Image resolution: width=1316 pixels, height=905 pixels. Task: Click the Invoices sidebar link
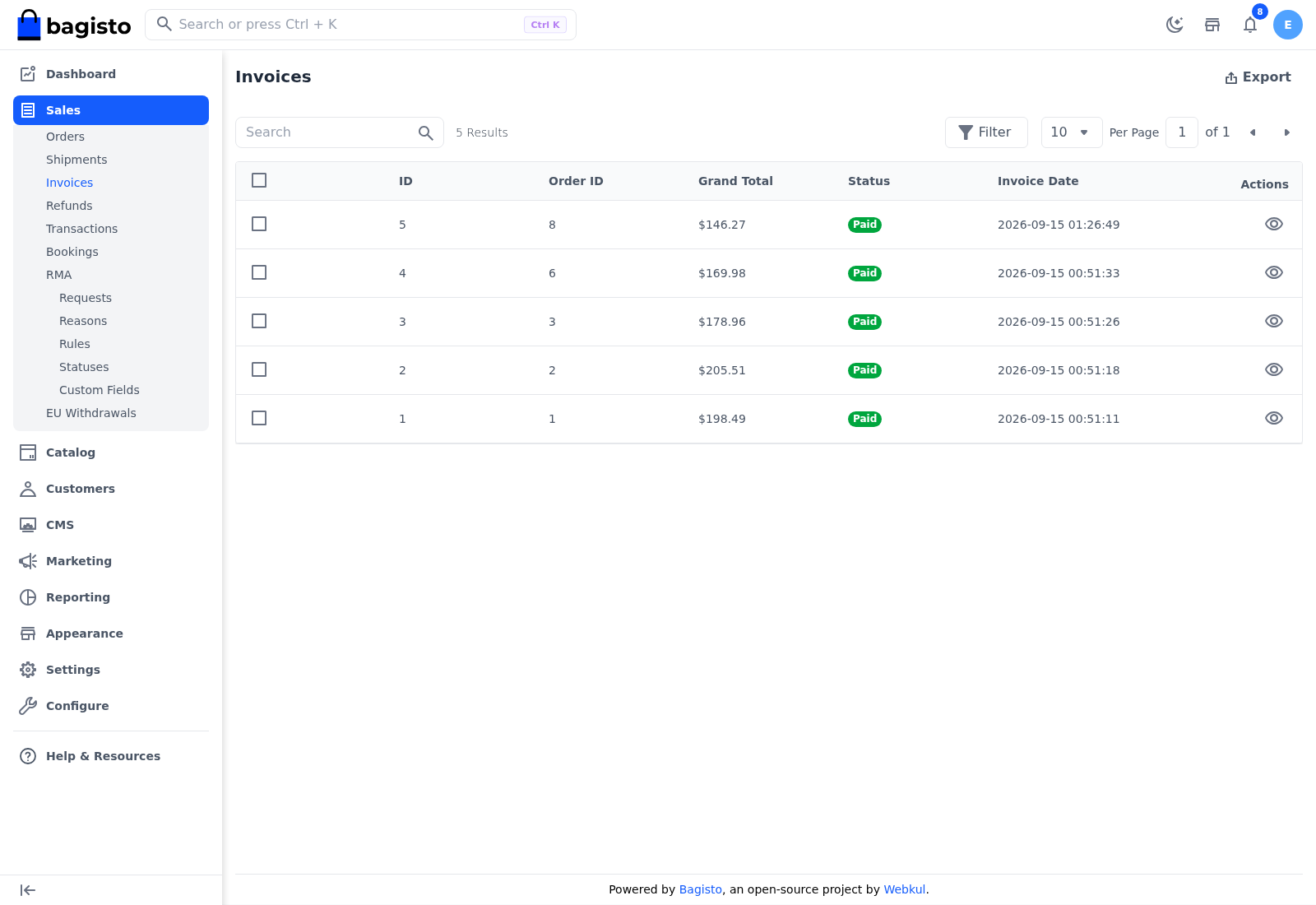[x=69, y=183]
